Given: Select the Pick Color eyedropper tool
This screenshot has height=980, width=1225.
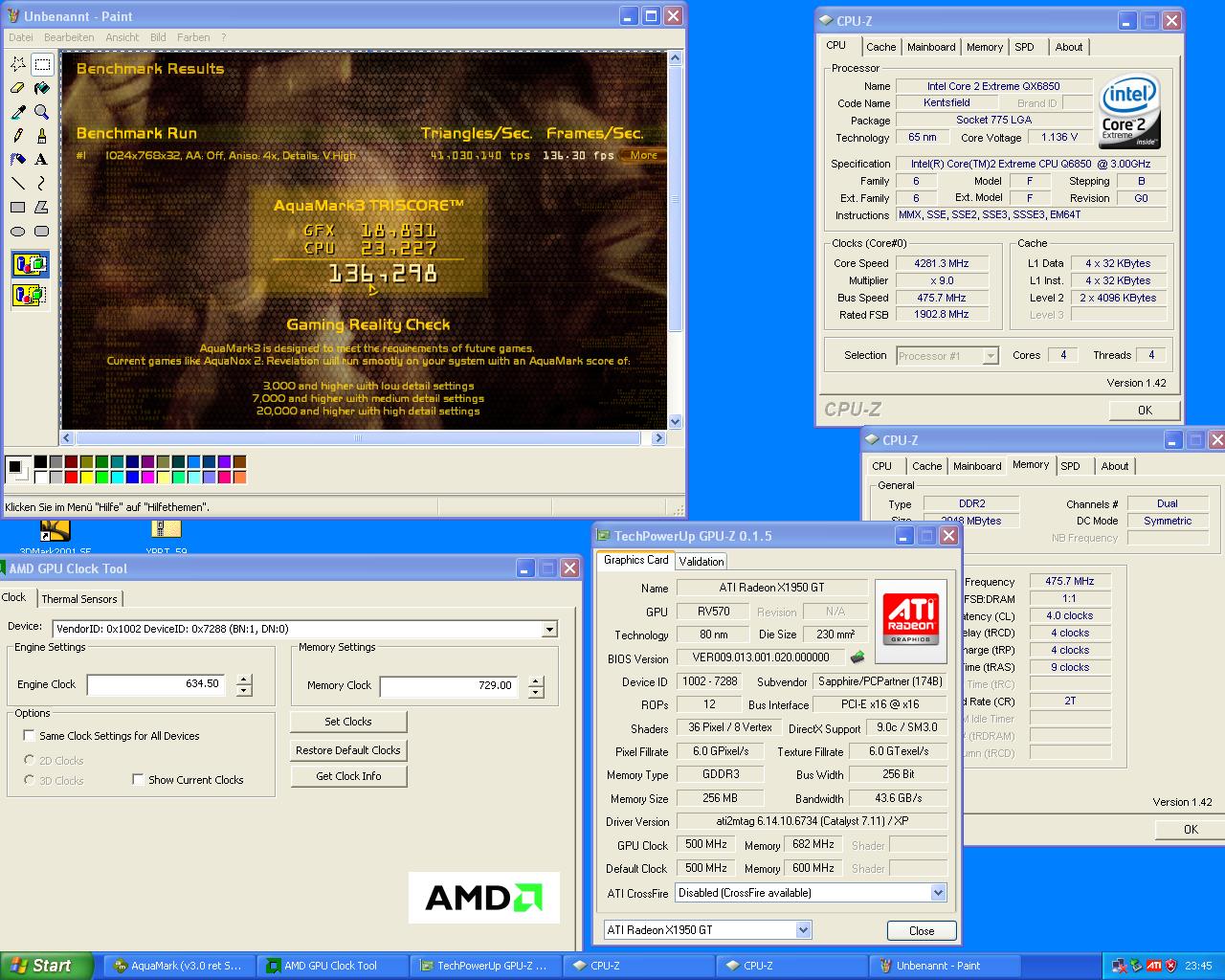Looking at the screenshot, I should tap(18, 112).
